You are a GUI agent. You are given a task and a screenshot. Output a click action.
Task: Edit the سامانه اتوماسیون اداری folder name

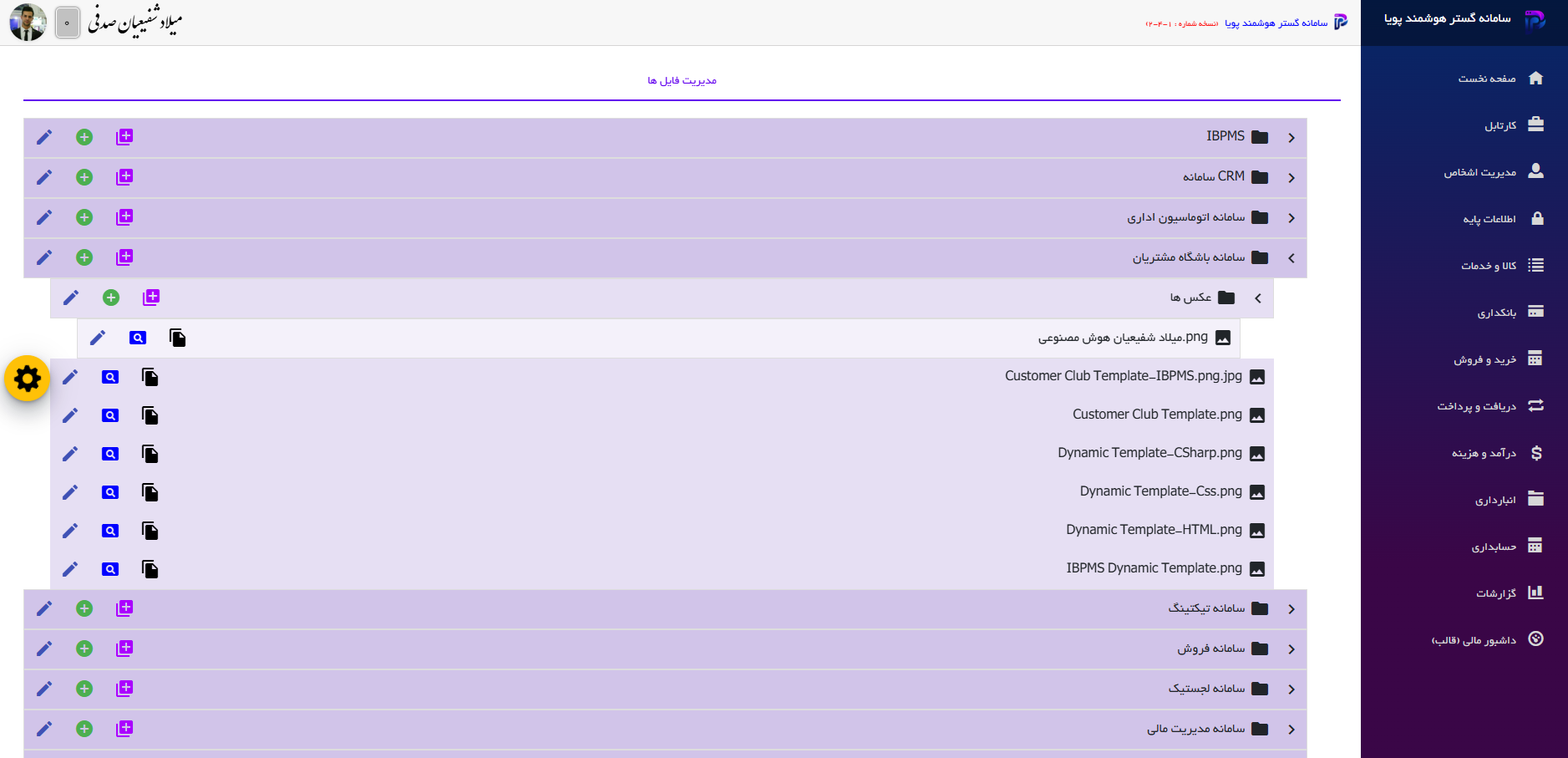[x=44, y=217]
